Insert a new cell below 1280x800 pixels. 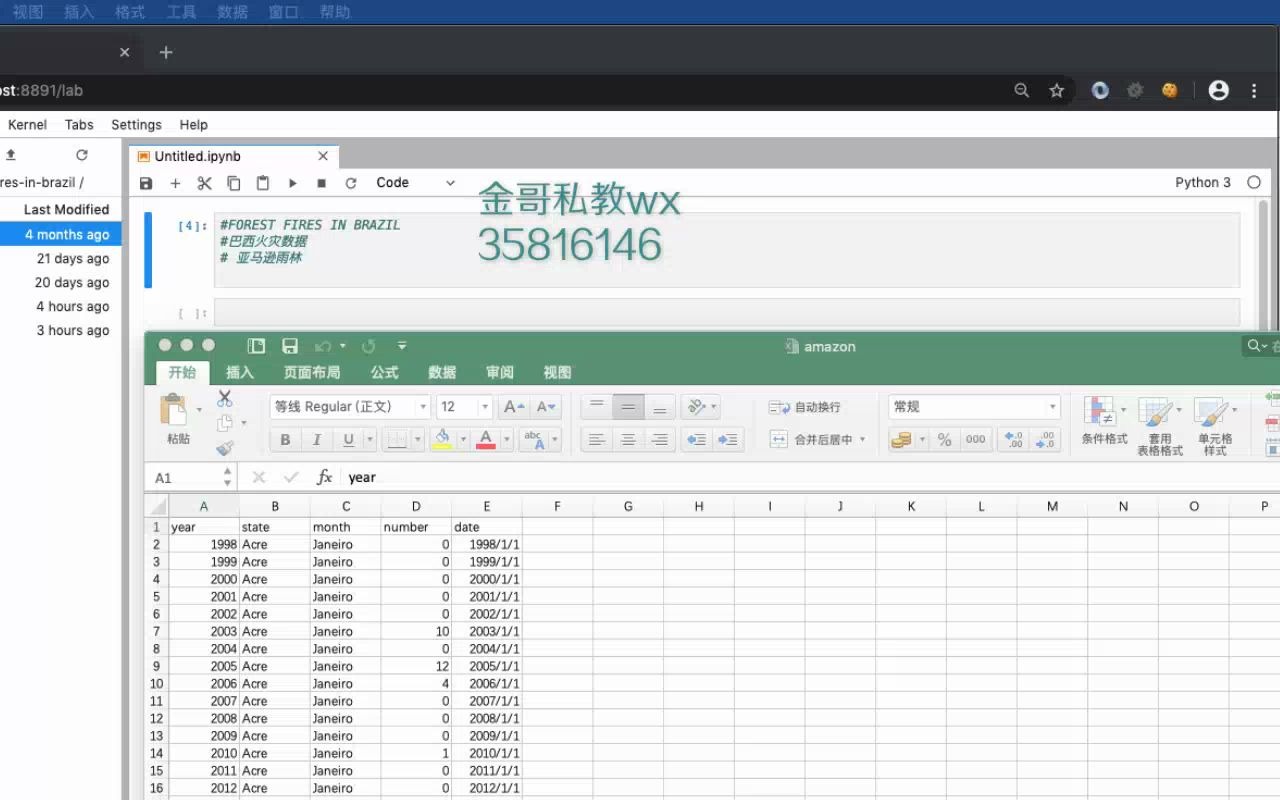[175, 182]
